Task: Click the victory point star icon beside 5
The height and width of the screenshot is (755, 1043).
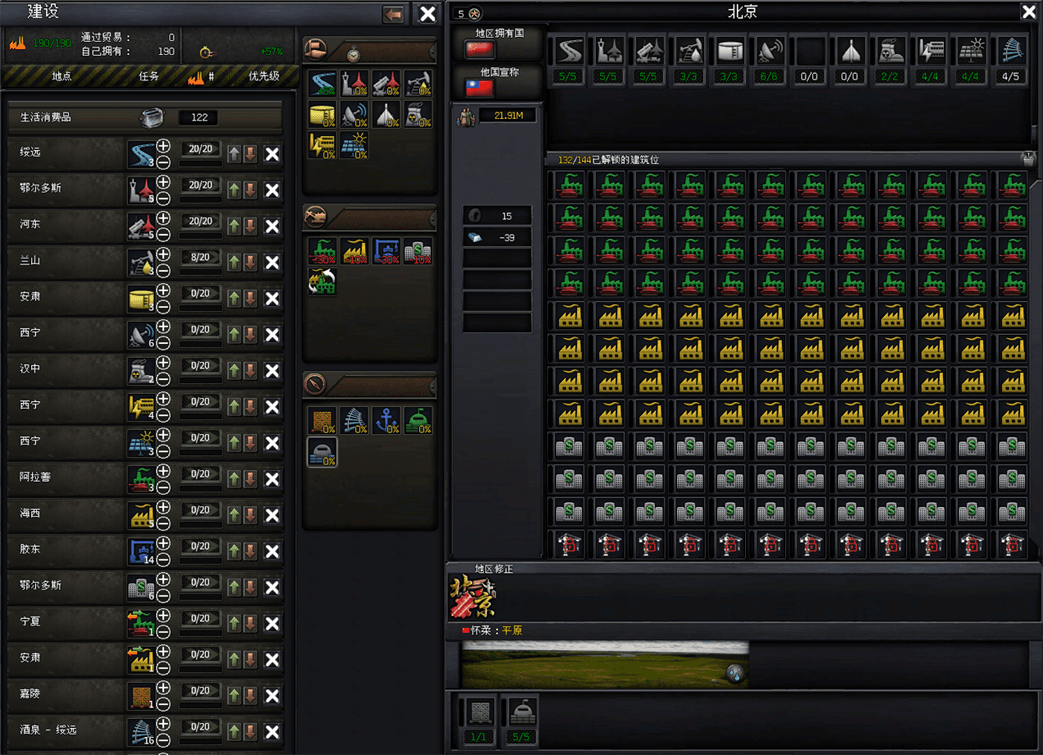Action: tap(474, 13)
